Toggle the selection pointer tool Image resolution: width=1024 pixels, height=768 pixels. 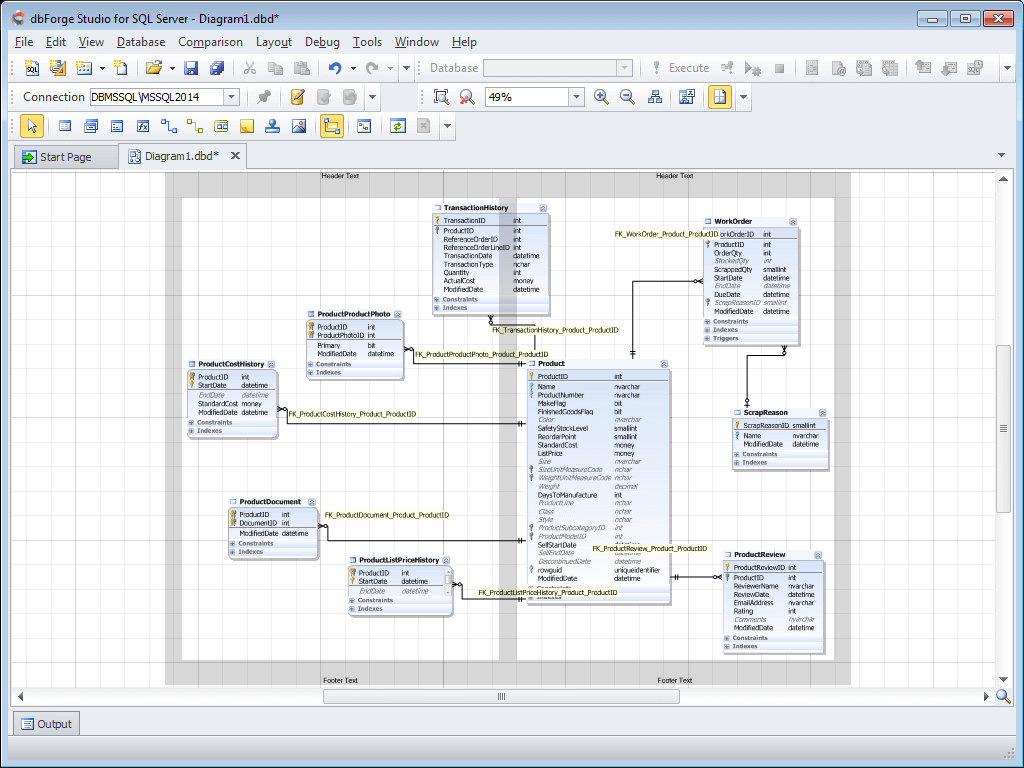pos(31,125)
